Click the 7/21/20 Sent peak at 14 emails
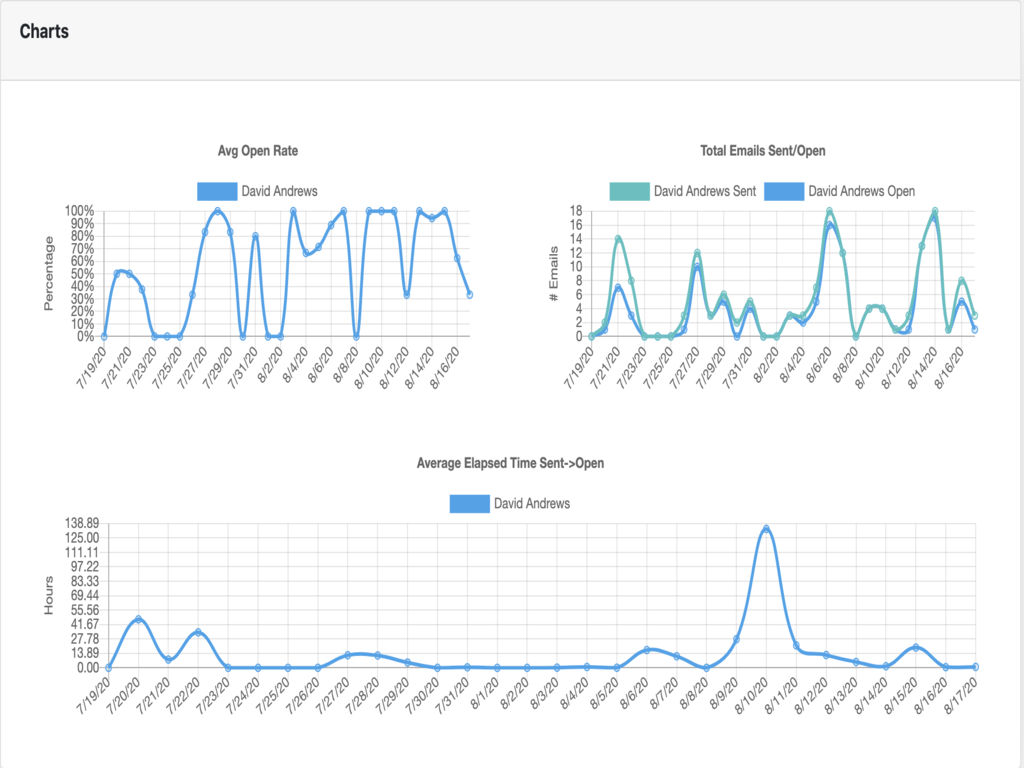The width and height of the screenshot is (1024, 768). (619, 239)
